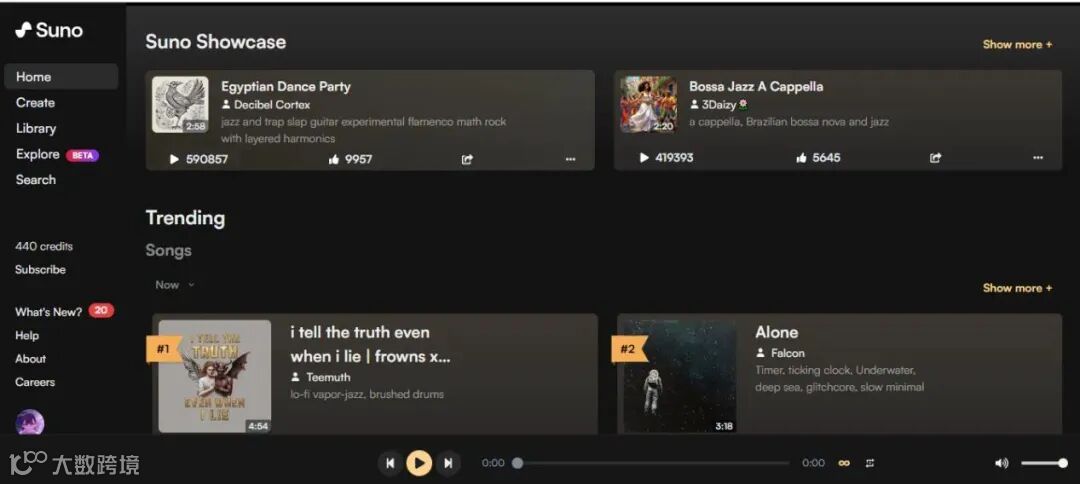1080x484 pixels.
Task: Click a cappella, Brazilian bossa nova description
Action: coord(789,122)
